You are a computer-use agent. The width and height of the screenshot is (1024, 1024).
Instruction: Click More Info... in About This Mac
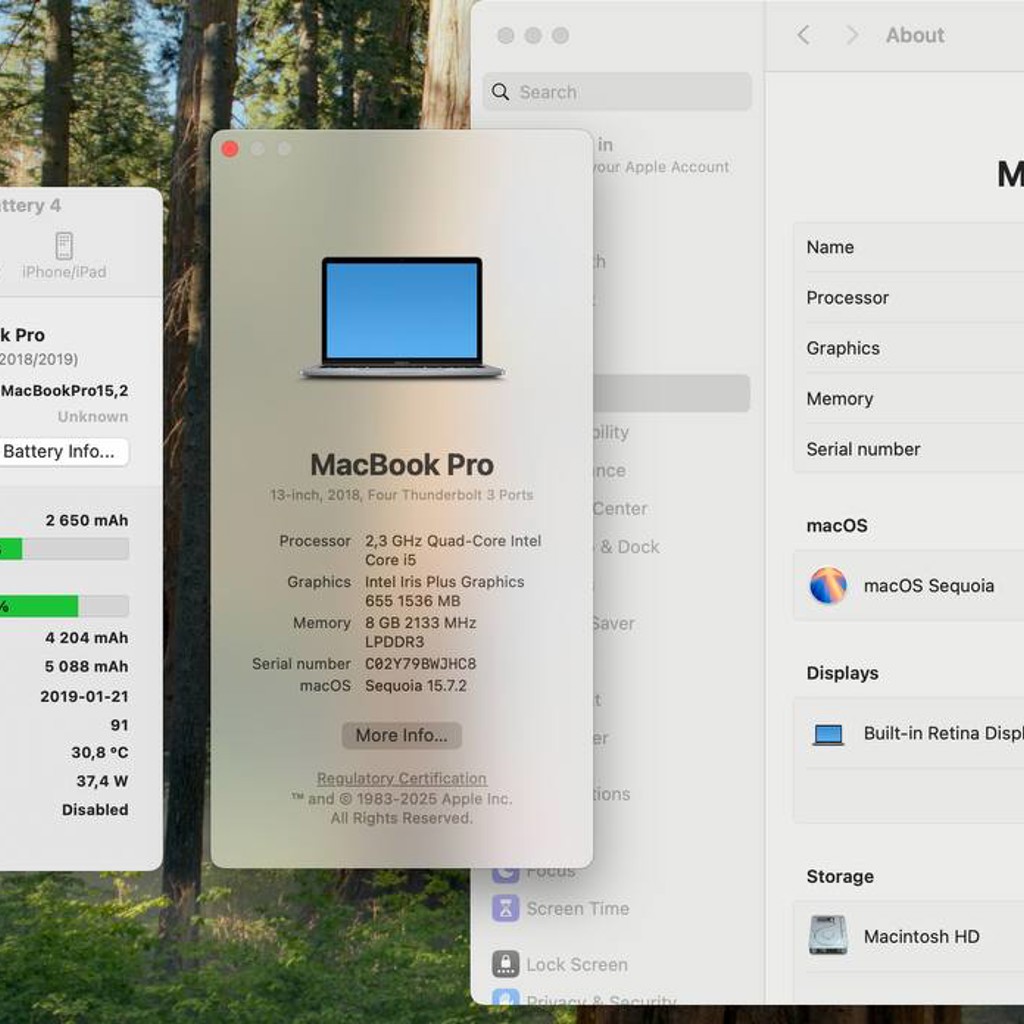(402, 735)
